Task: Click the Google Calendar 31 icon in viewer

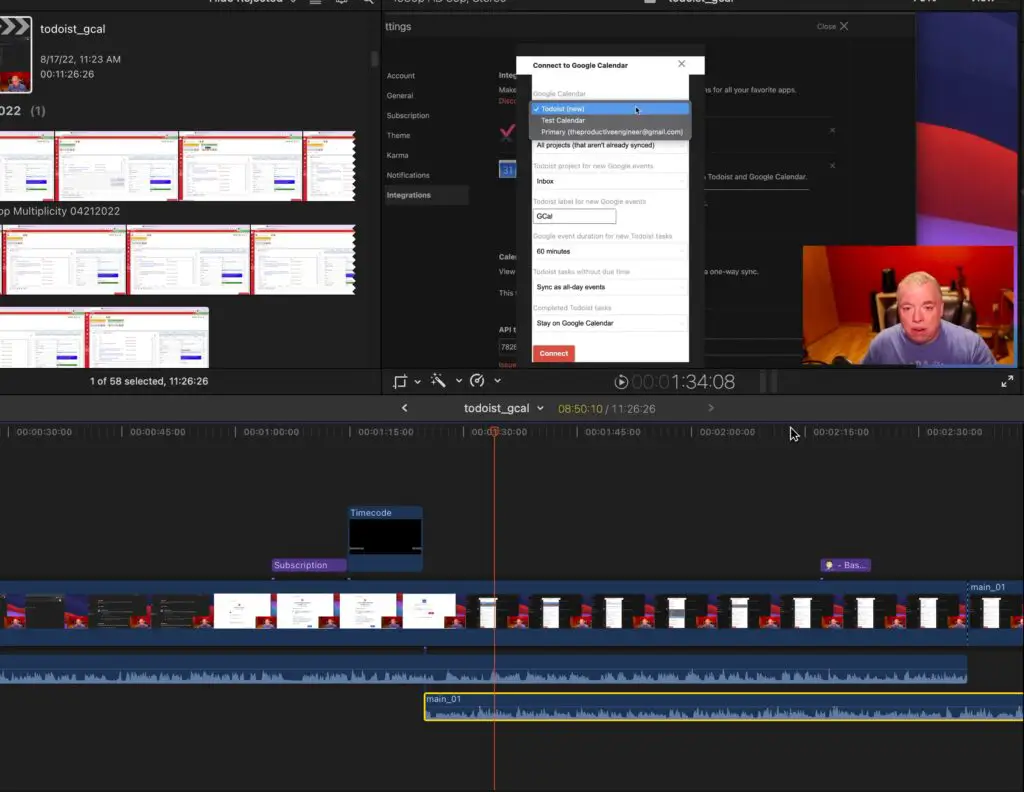Action: (507, 170)
